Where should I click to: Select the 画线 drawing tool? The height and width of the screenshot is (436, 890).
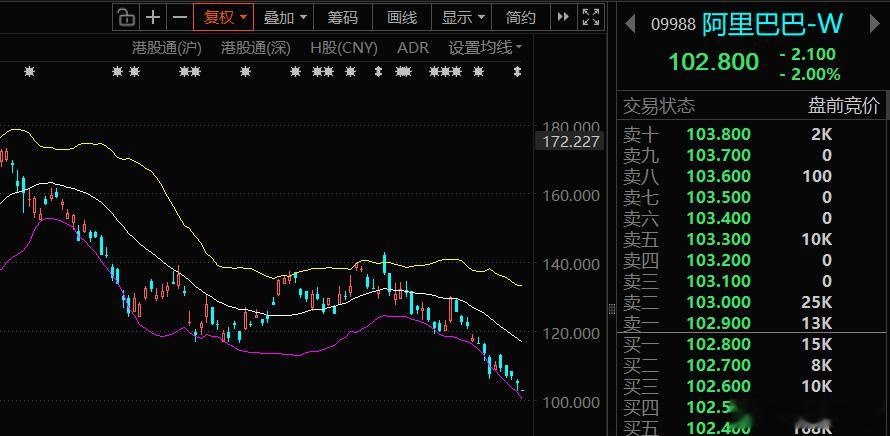click(x=402, y=18)
